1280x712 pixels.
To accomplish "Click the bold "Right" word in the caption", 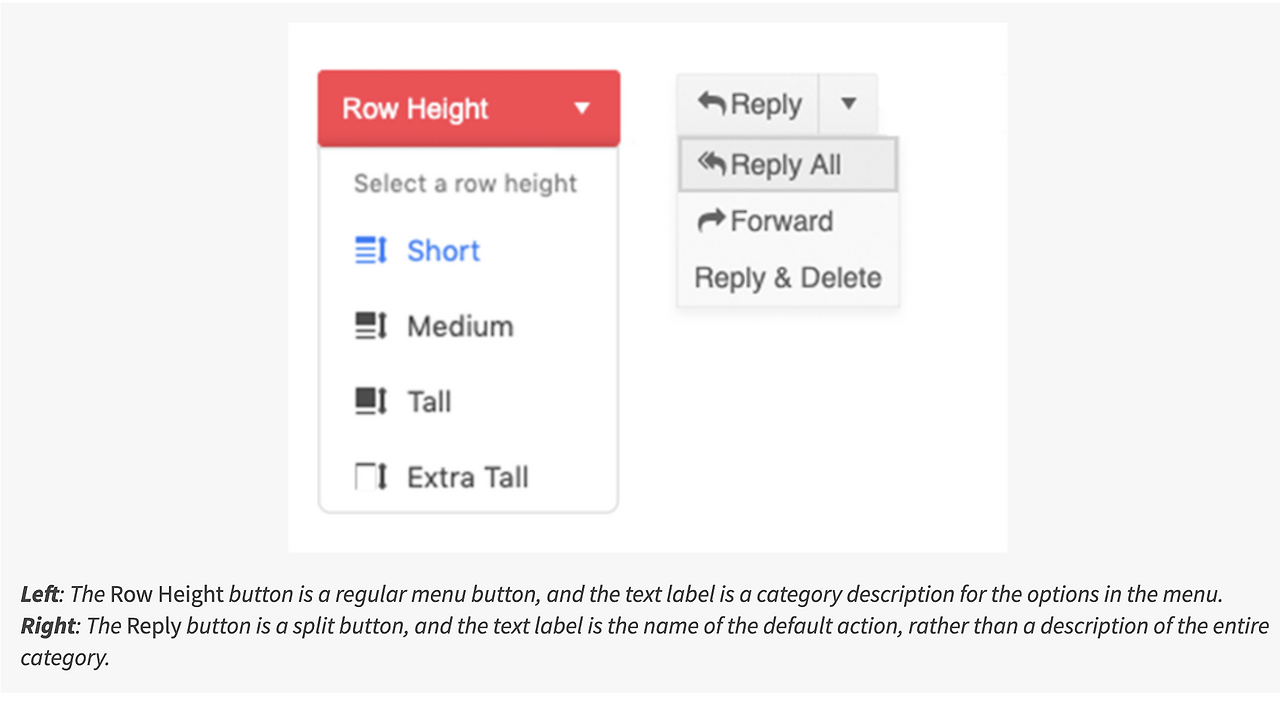I will 47,626.
